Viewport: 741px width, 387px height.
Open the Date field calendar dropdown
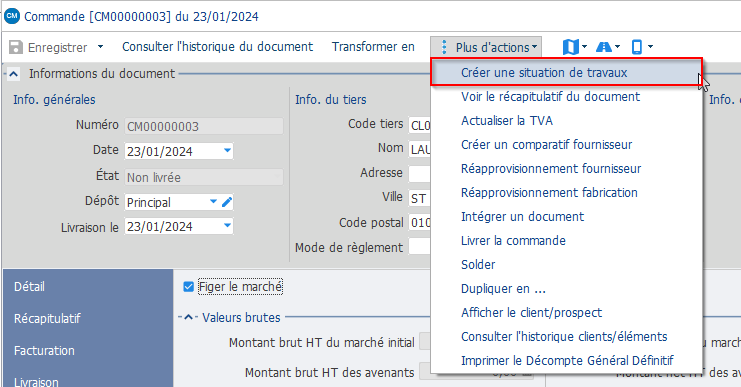[x=227, y=151]
